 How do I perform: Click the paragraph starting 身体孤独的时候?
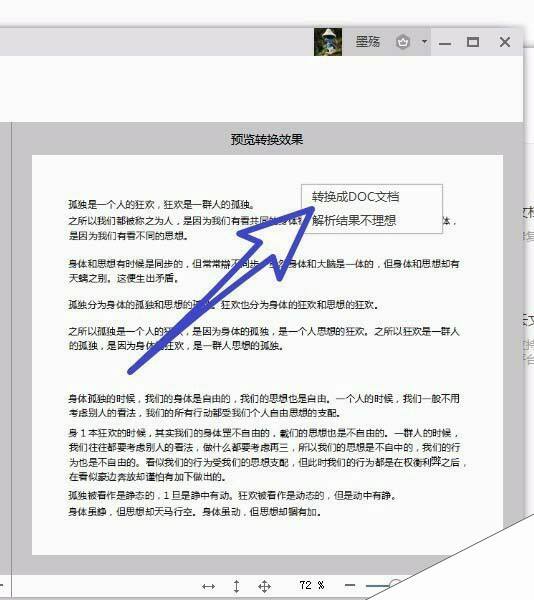[264, 406]
